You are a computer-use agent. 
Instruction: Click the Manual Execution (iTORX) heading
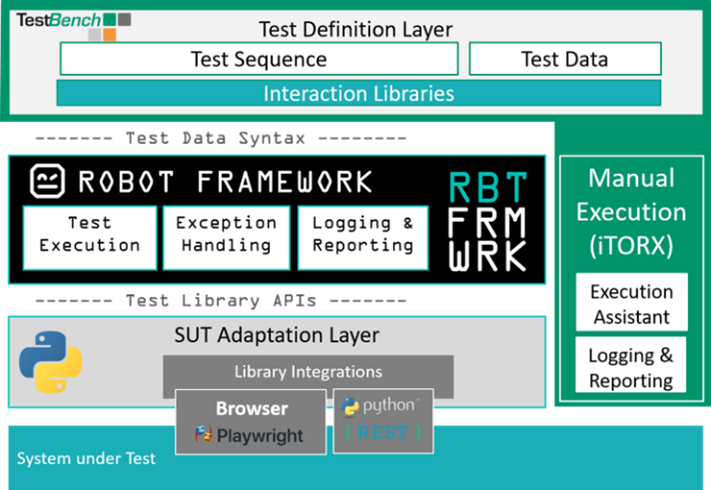[x=631, y=212]
